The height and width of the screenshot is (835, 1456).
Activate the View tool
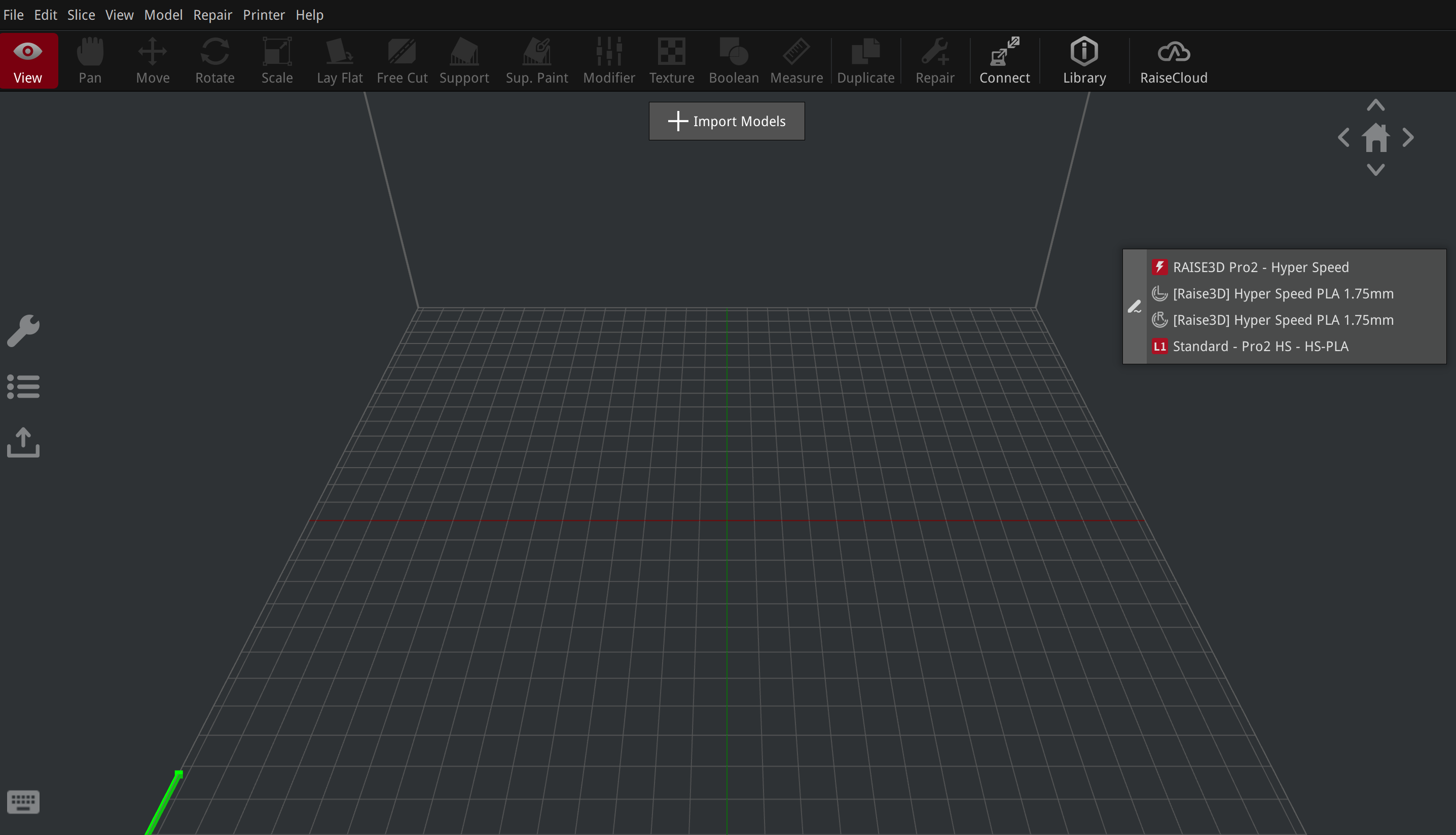point(28,61)
